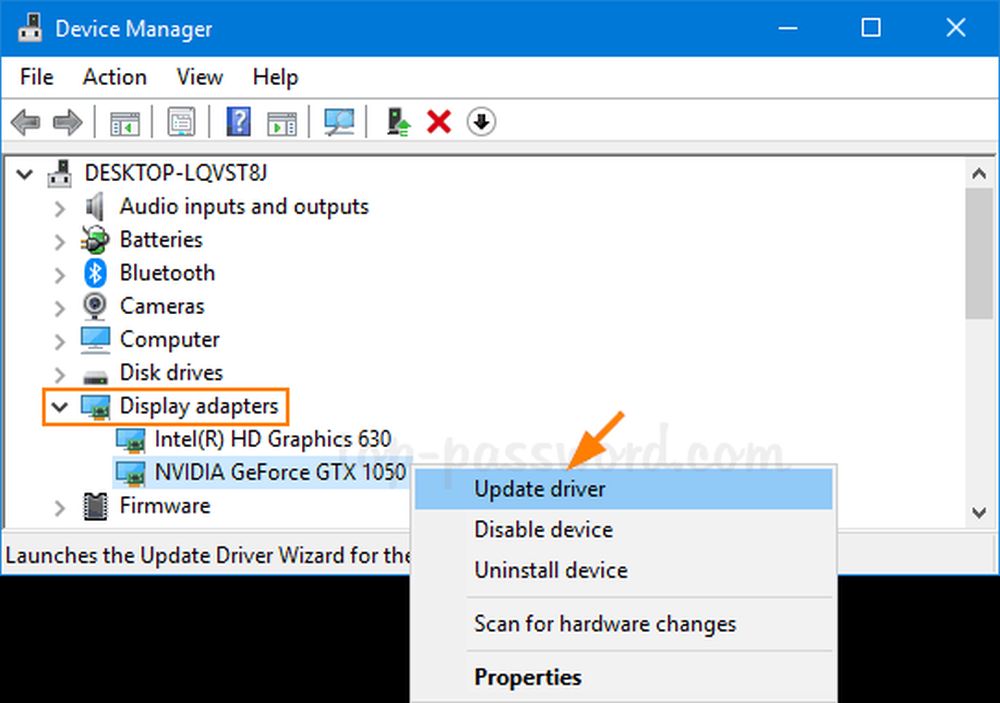Go forward with the toolbar Forward arrow
This screenshot has width=1000, height=703.
point(68,121)
